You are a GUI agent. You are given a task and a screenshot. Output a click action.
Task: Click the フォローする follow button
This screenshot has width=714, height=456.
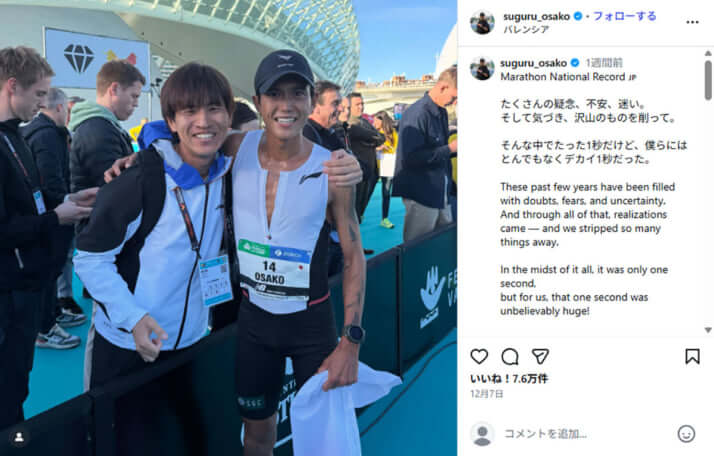click(625, 16)
